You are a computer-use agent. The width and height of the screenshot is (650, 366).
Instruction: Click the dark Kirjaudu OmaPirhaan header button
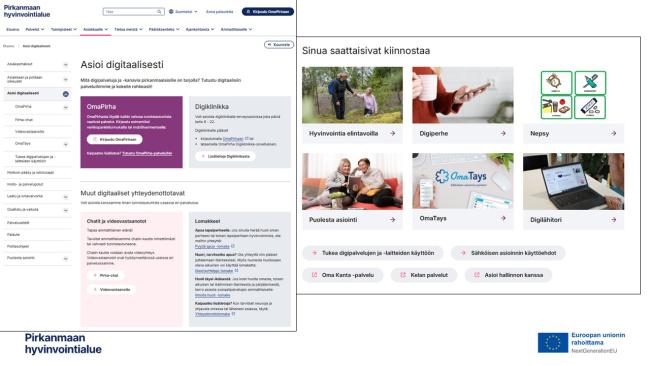click(268, 12)
